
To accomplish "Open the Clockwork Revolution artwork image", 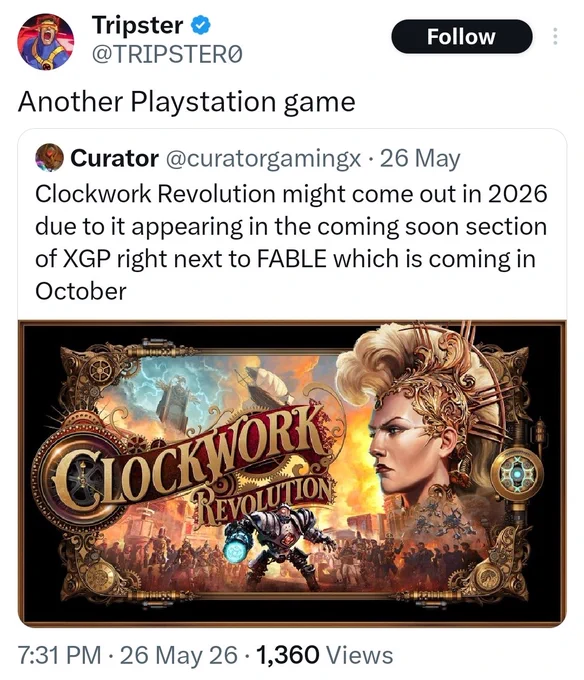I will (292, 473).
